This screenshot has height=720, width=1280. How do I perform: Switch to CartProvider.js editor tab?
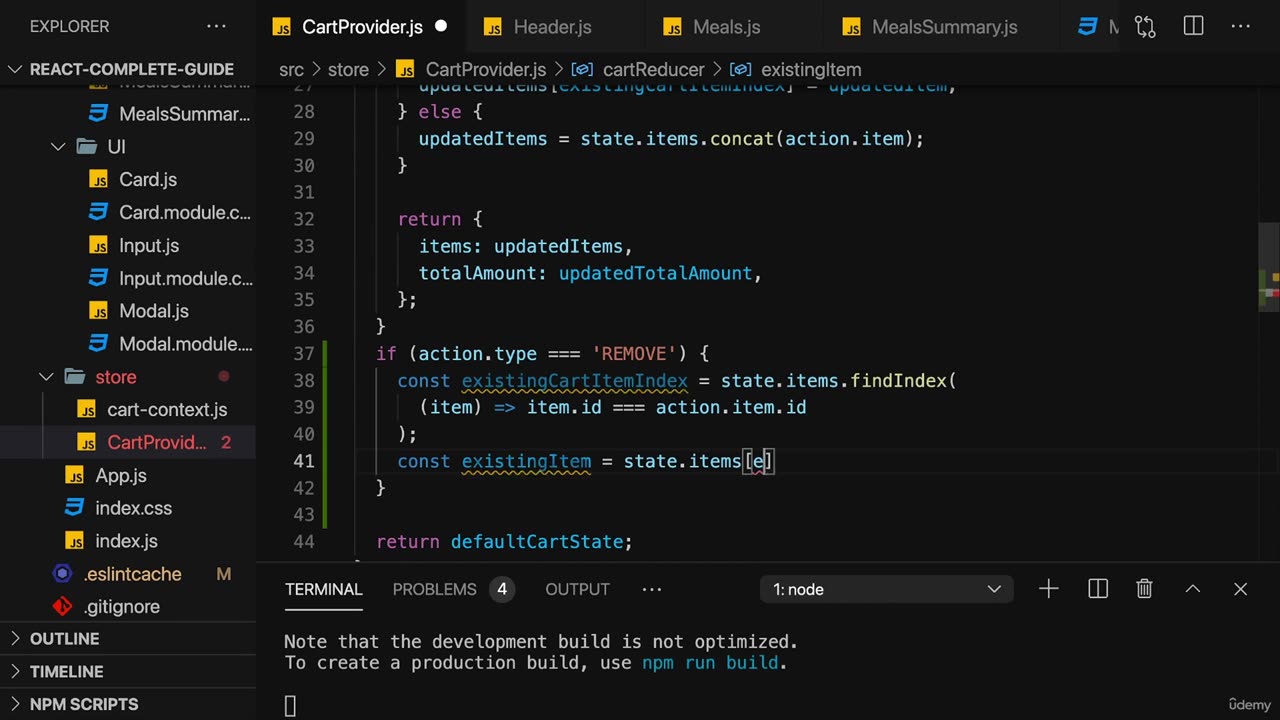tap(362, 27)
